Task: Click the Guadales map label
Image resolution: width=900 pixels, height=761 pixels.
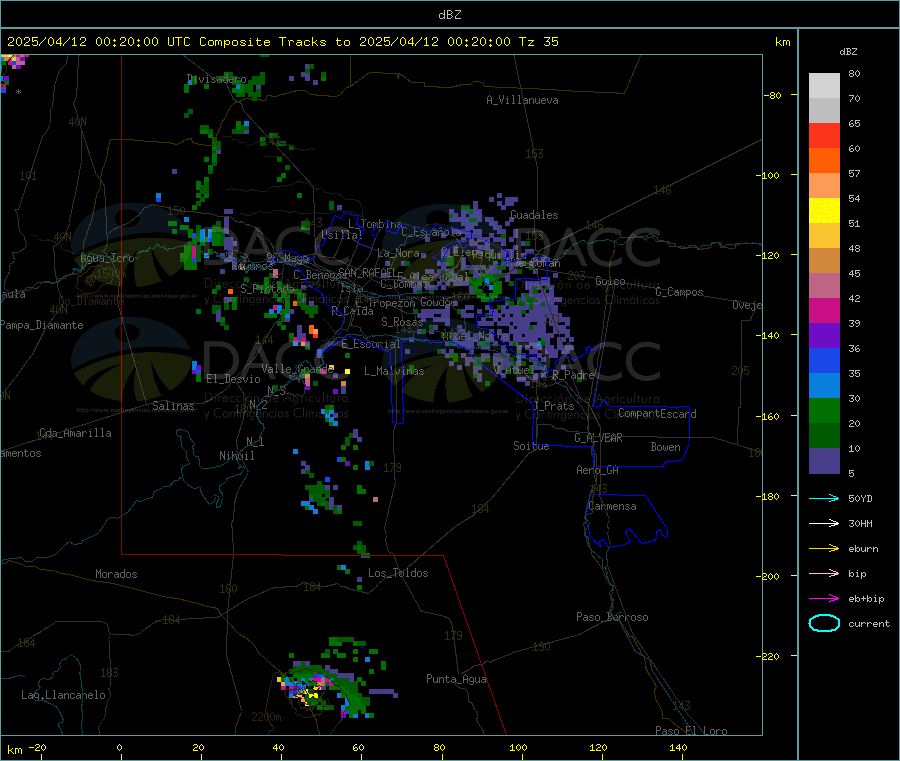Action: pyautogui.click(x=534, y=215)
